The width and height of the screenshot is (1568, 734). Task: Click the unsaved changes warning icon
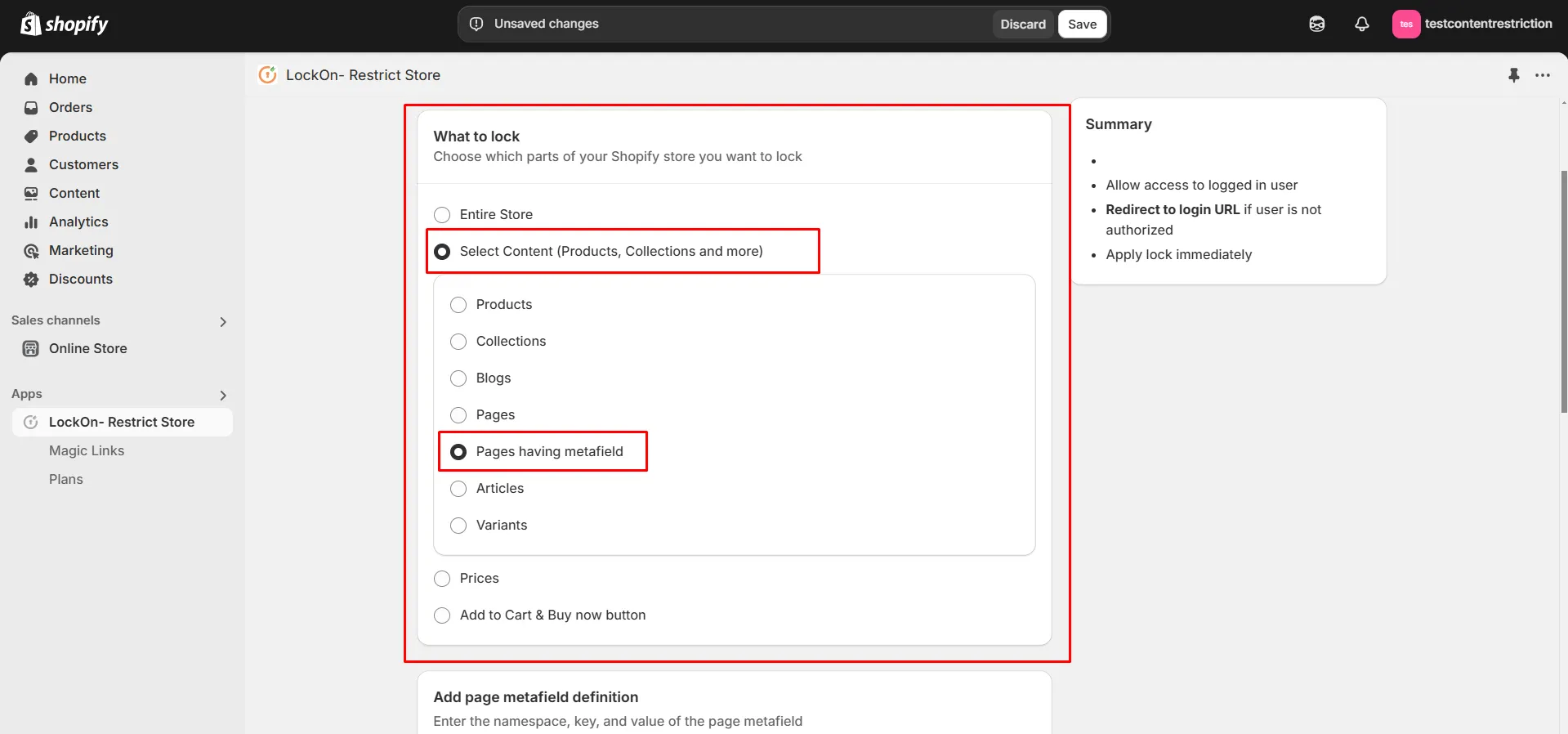click(x=476, y=24)
